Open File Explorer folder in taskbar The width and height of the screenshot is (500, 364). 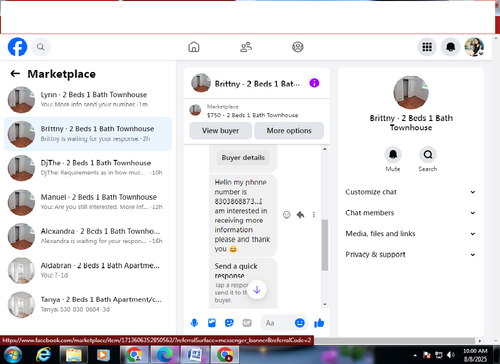(x=74, y=355)
